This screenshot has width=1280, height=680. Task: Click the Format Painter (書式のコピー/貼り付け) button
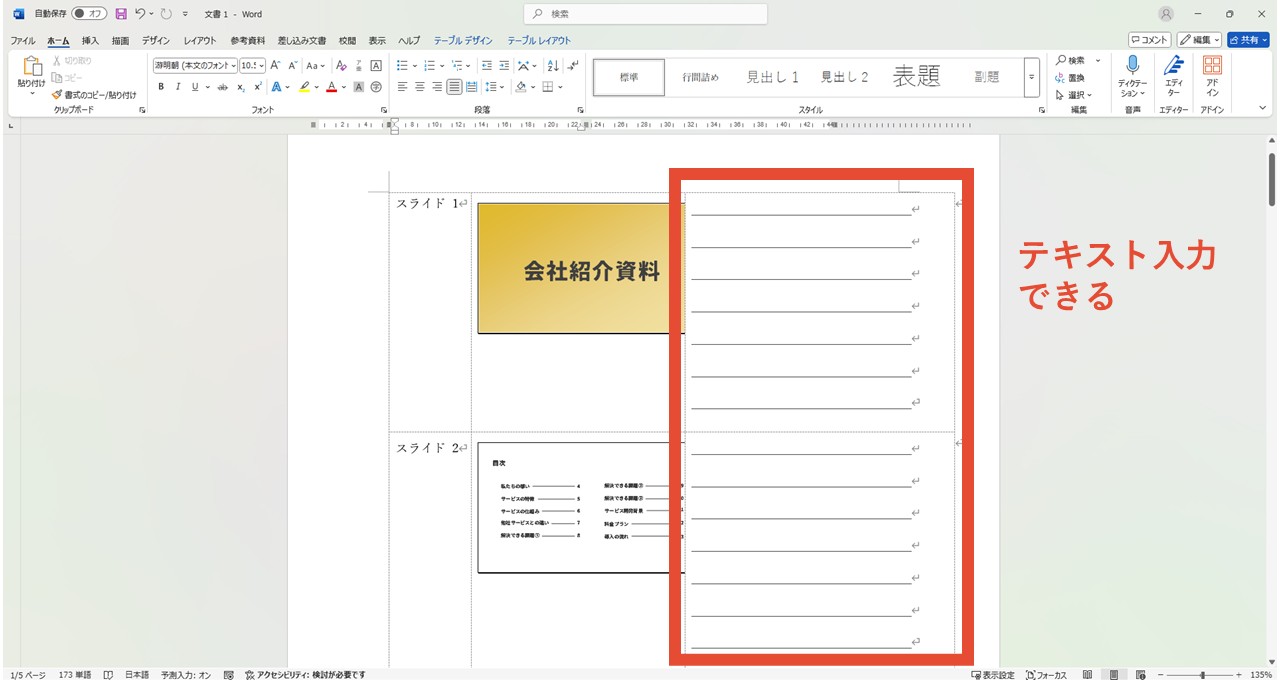(94, 95)
